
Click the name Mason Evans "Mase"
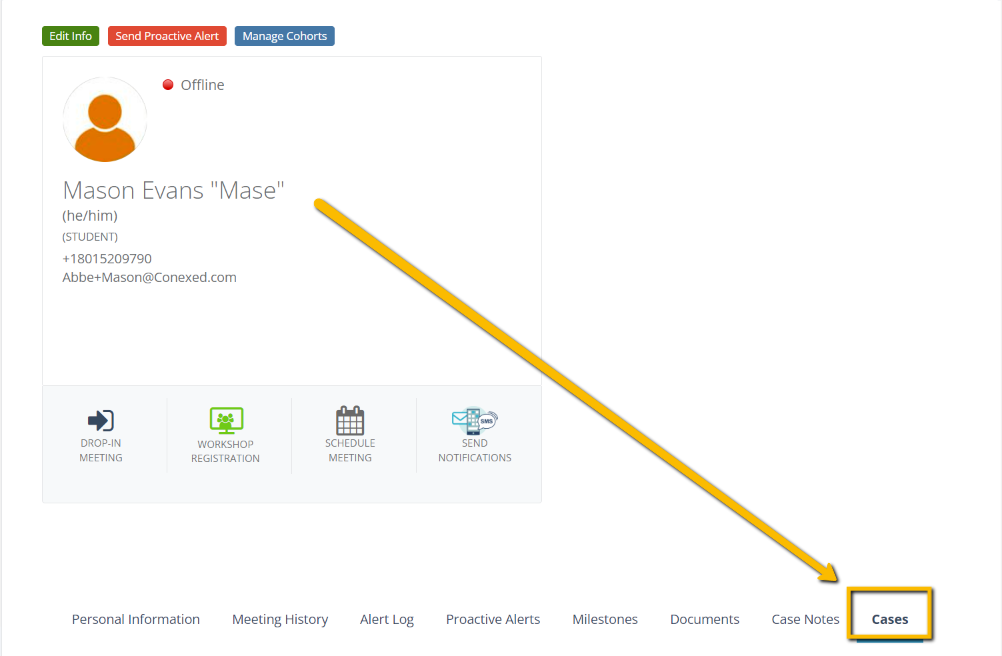click(x=173, y=190)
